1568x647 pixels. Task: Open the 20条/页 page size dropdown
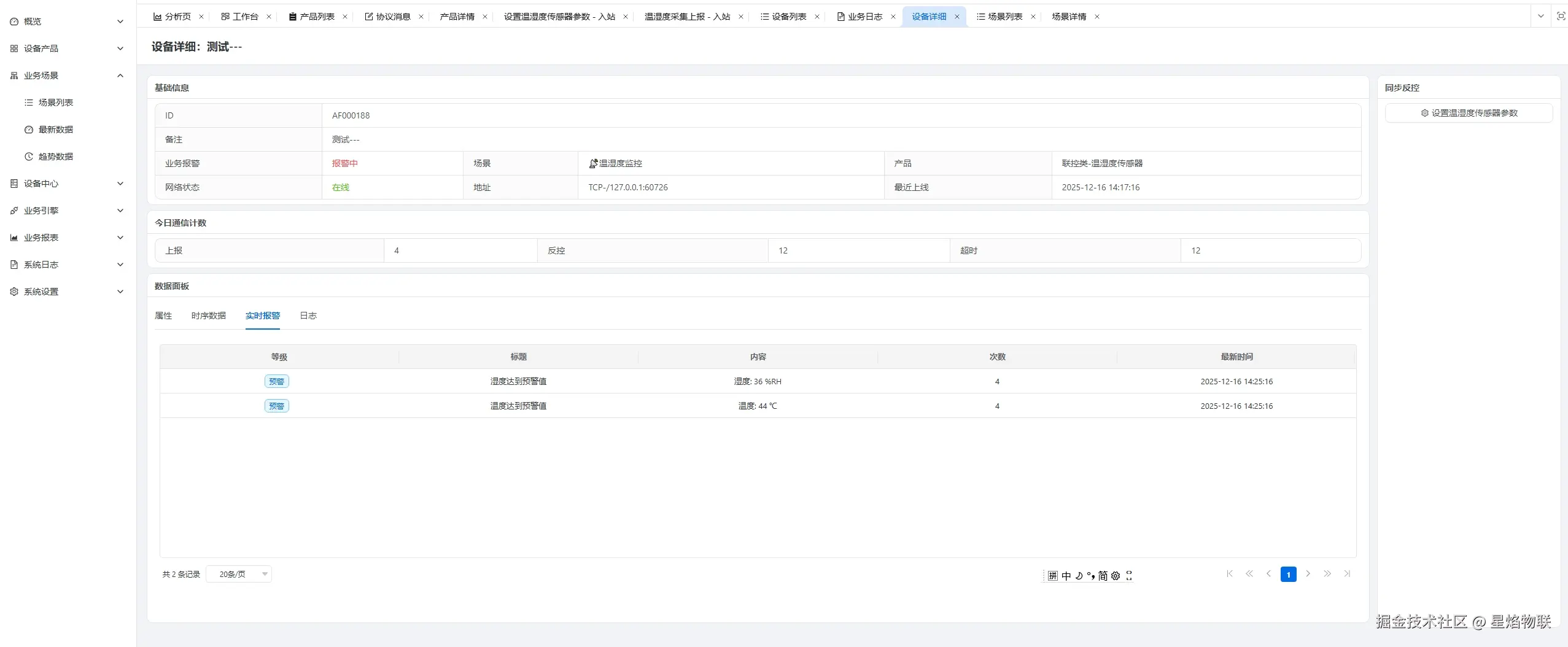pos(239,574)
